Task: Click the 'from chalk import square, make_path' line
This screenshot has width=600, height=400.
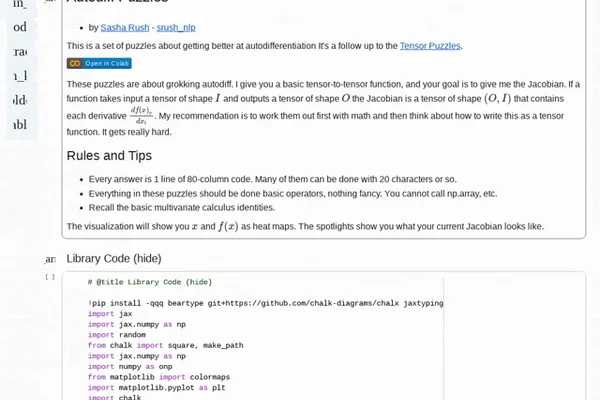Action: 165,346
